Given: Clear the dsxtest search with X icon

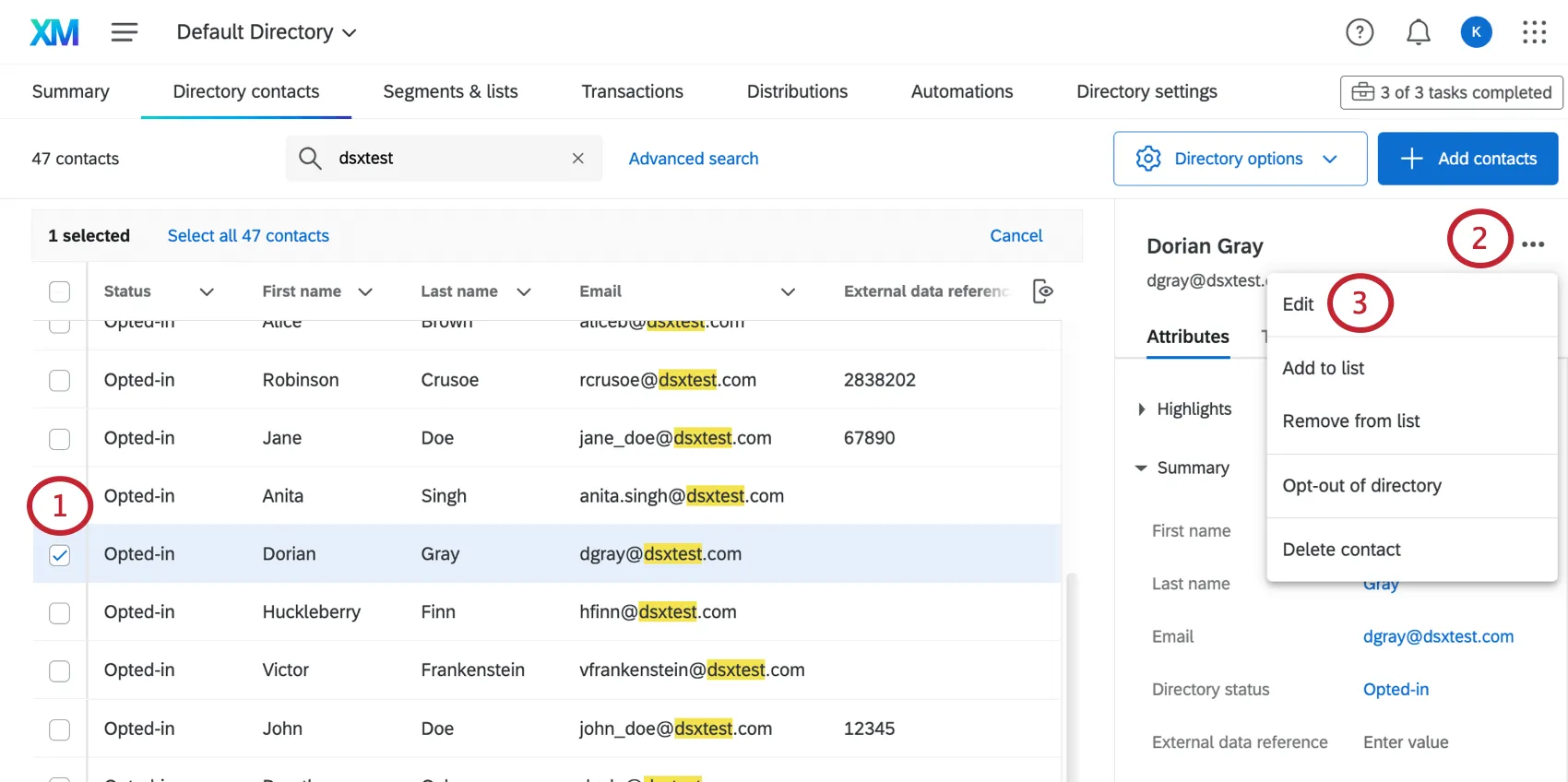Looking at the screenshot, I should (x=578, y=159).
